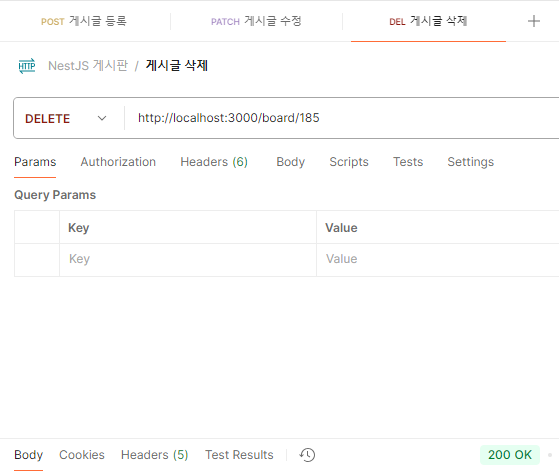Switch to the POST 게시글 등록 tab
Viewport: 559px width, 472px height.
point(84,21)
